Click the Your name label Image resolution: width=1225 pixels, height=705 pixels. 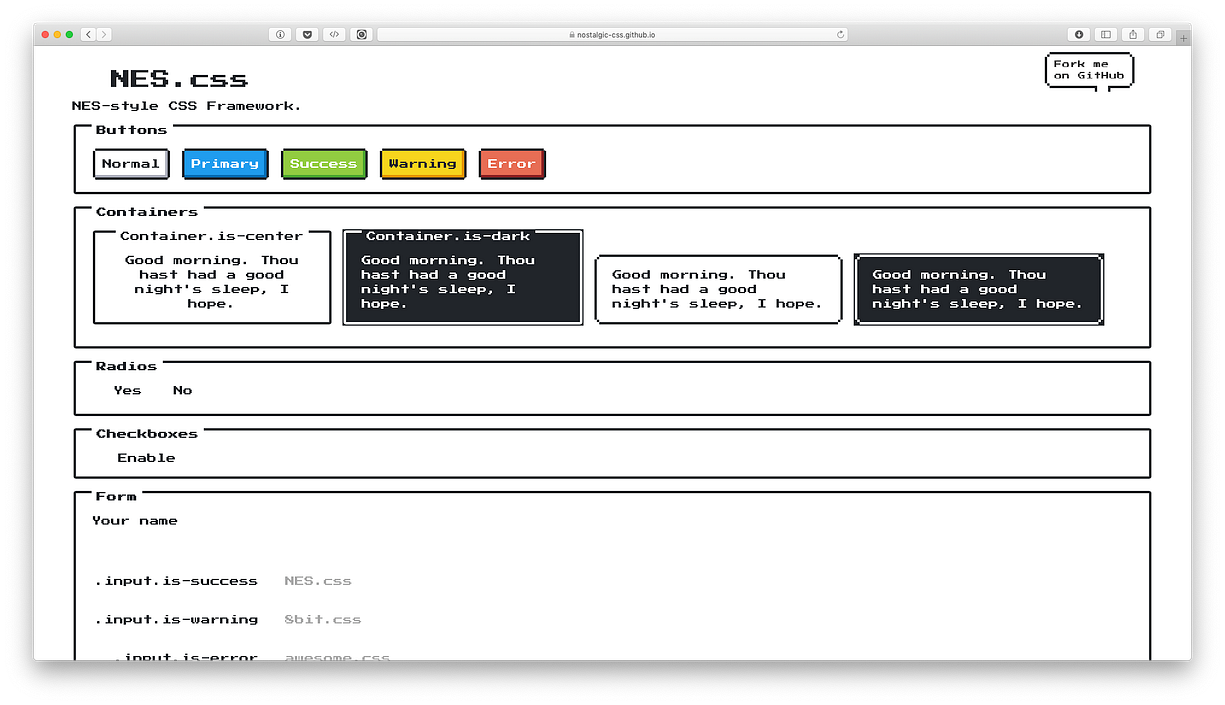coord(135,521)
